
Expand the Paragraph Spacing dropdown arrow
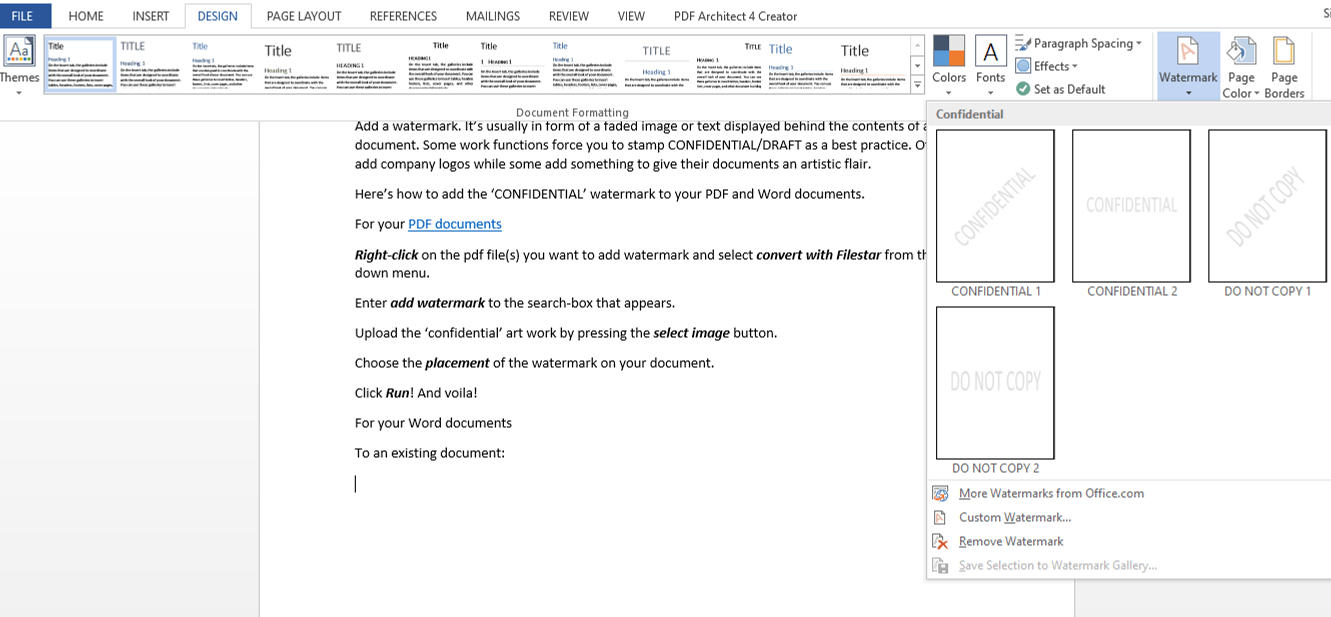(x=1139, y=44)
